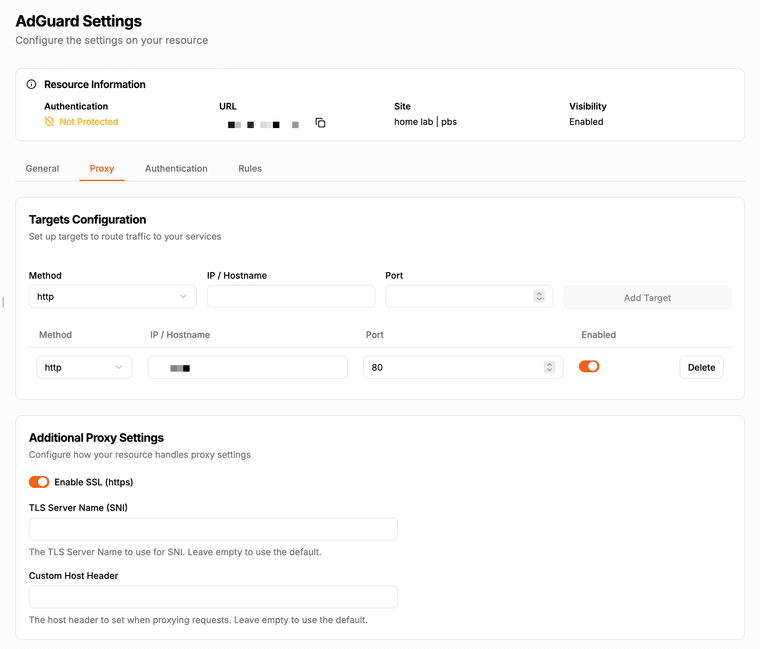Screen dimensions: 760x649
Task: Copy the resource URL with copy icon
Action: coord(320,123)
